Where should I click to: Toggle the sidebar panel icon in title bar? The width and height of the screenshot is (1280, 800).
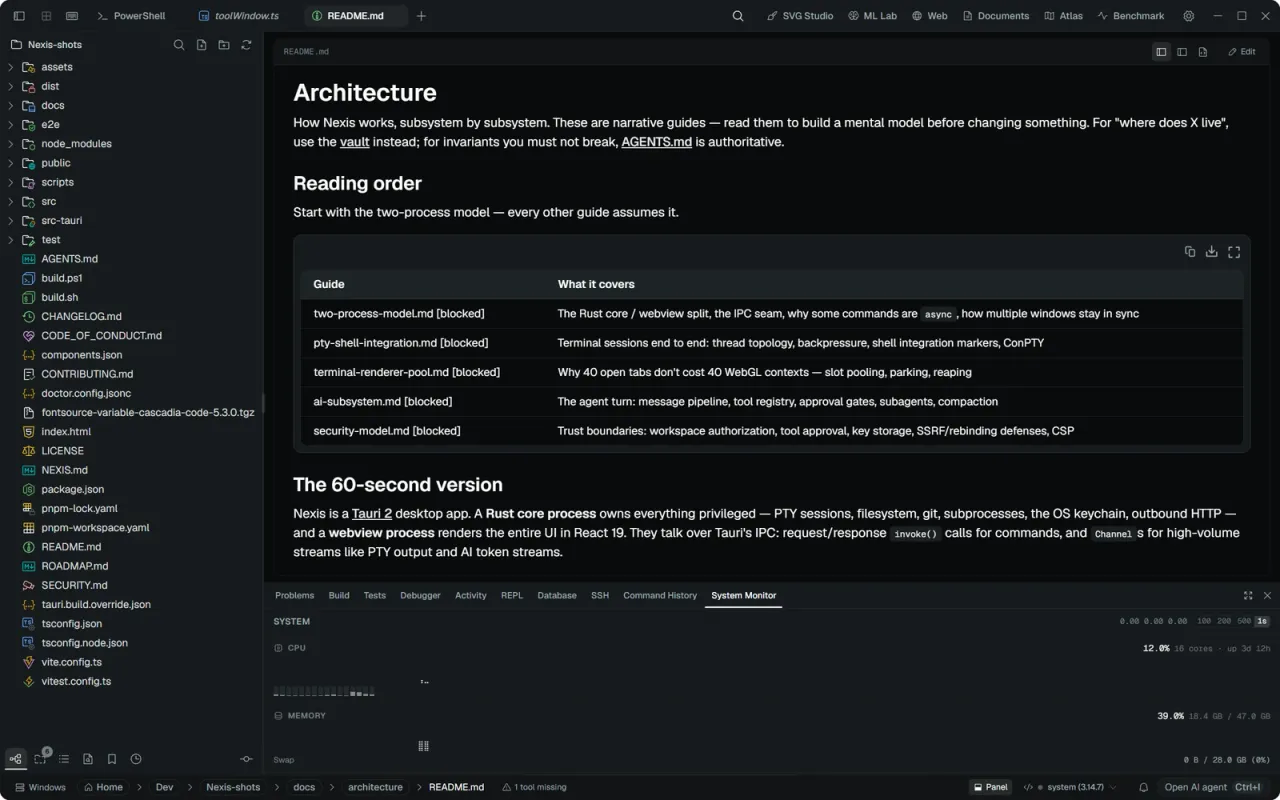[19, 16]
